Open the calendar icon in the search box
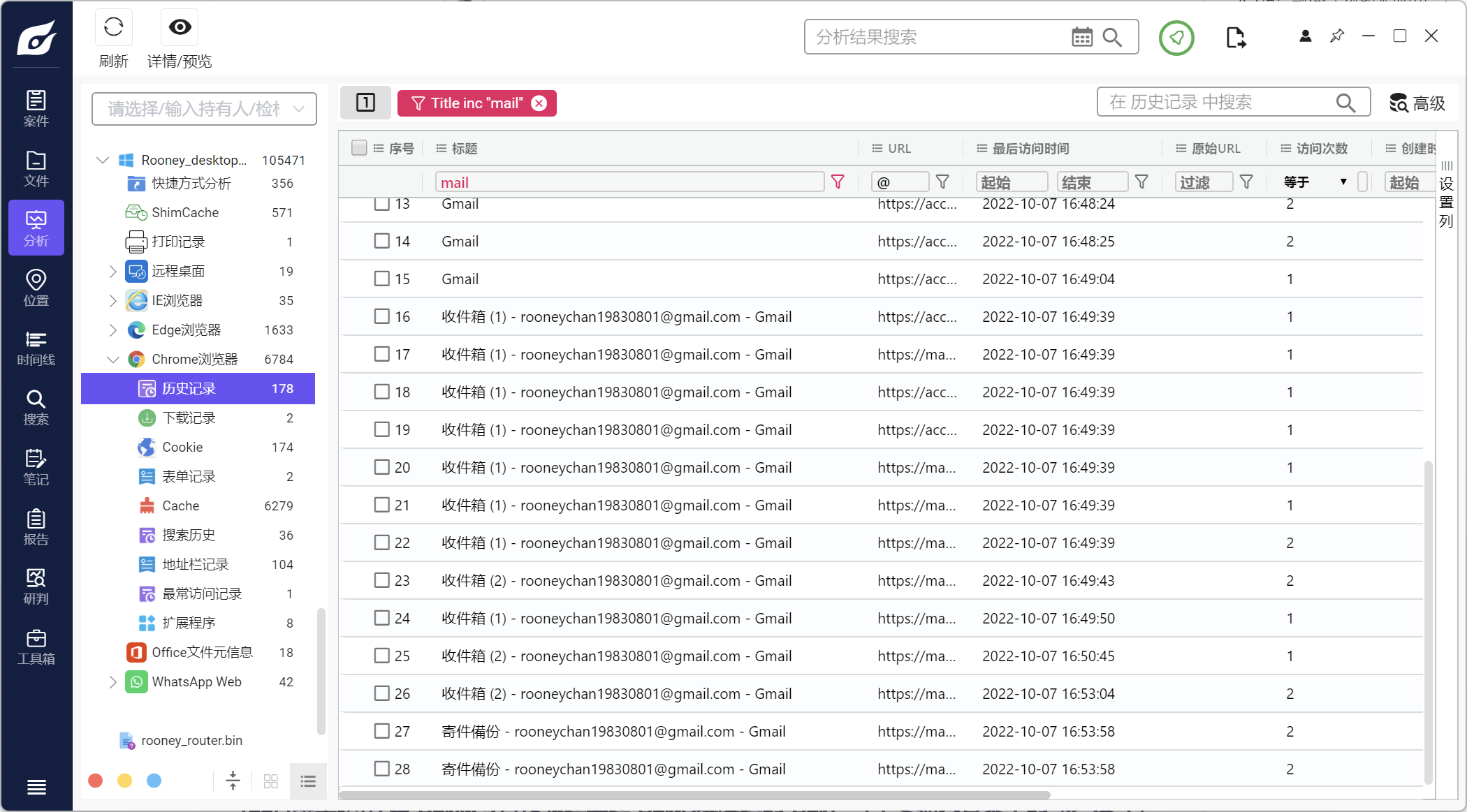The width and height of the screenshot is (1467, 812). pyautogui.click(x=1082, y=37)
